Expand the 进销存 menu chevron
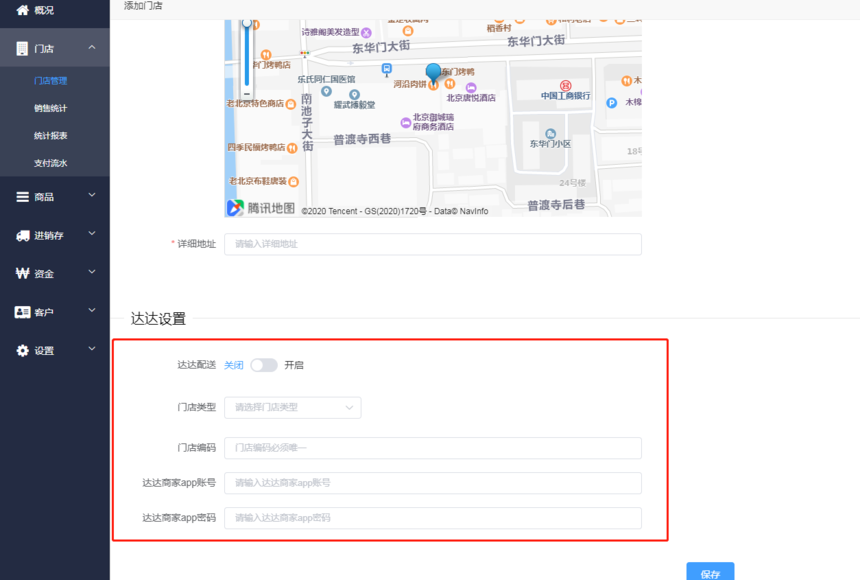The width and height of the screenshot is (860, 580). (x=92, y=234)
